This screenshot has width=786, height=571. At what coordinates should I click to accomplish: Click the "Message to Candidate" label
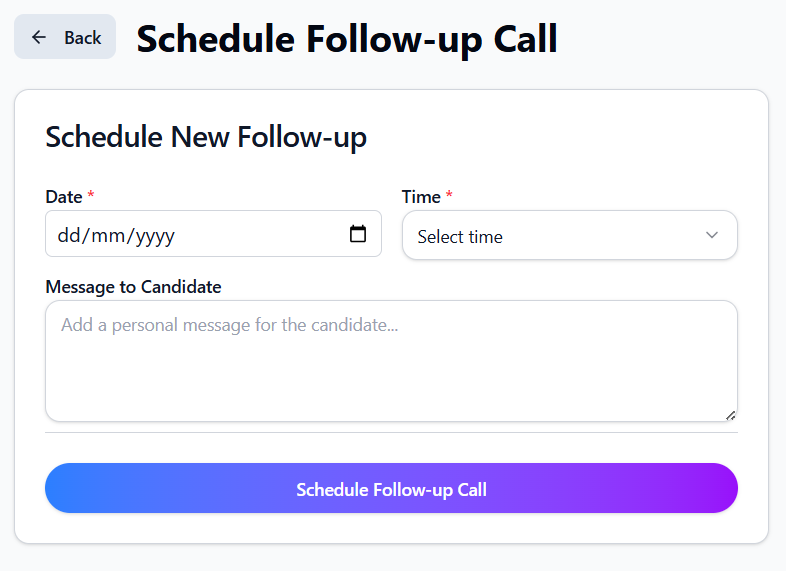tap(133, 287)
